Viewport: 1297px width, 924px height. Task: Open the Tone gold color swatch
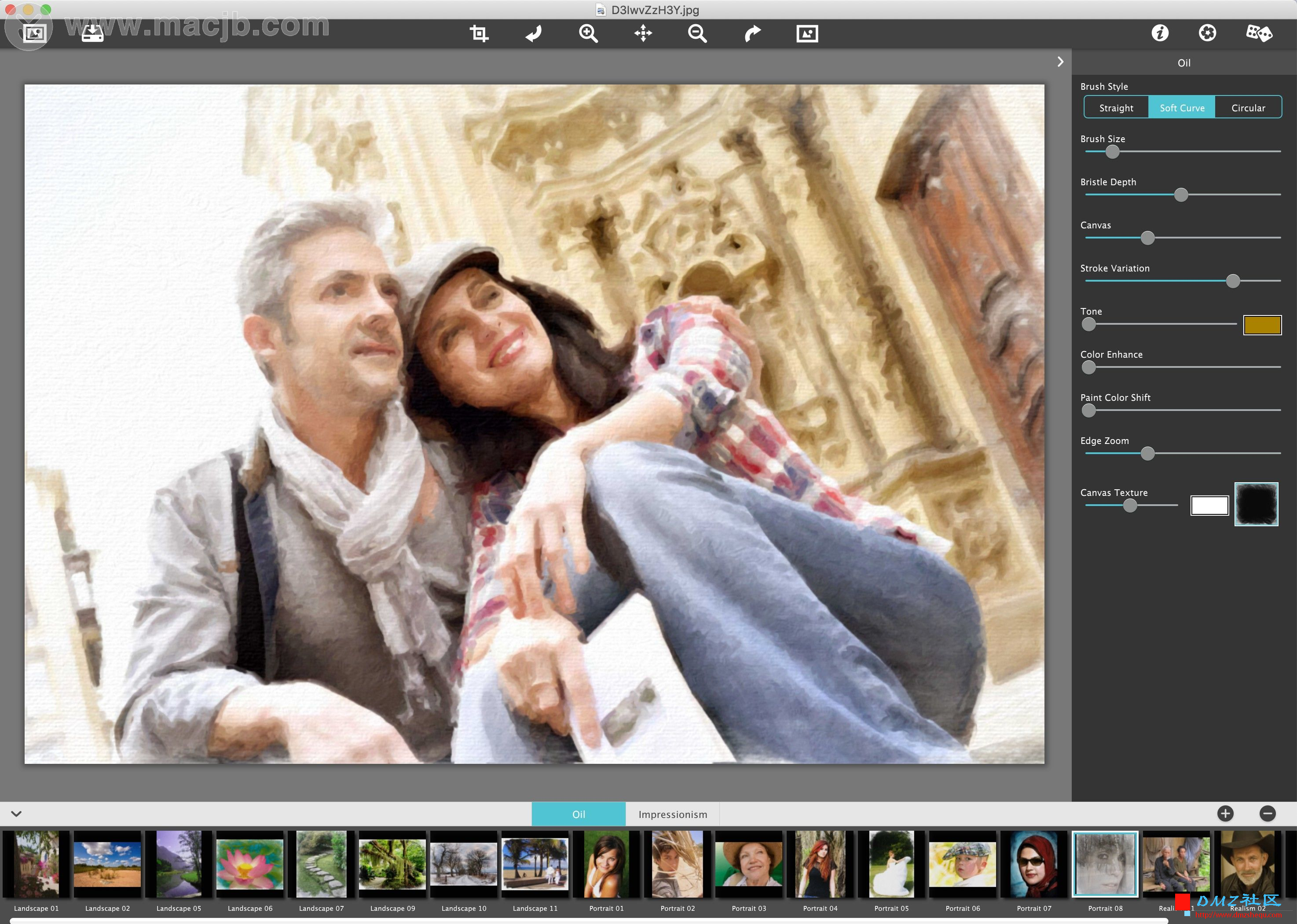pos(1262,325)
